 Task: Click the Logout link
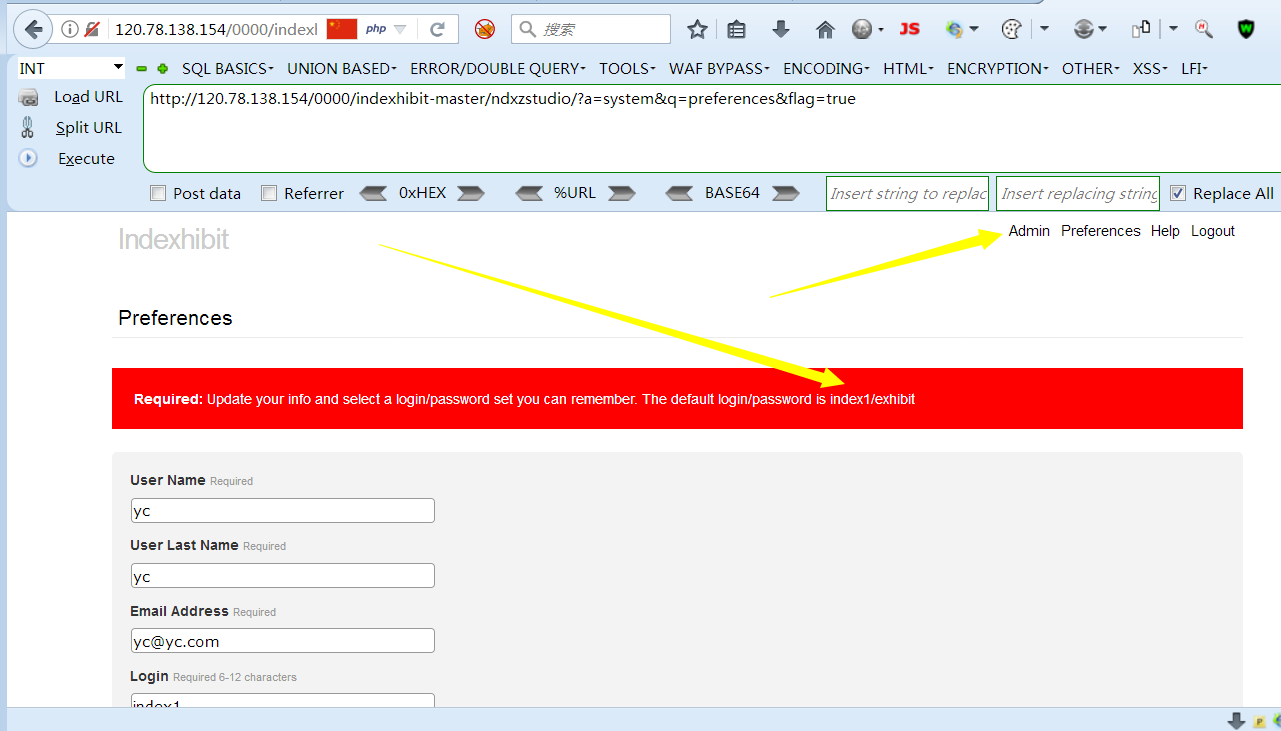1212,231
